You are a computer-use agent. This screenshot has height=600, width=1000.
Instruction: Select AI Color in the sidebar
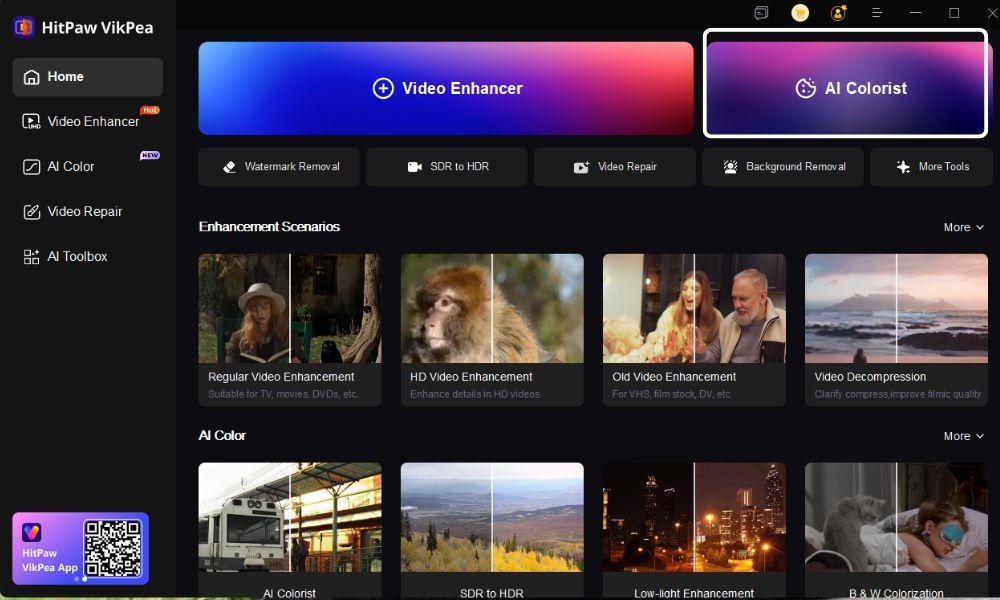click(87, 166)
